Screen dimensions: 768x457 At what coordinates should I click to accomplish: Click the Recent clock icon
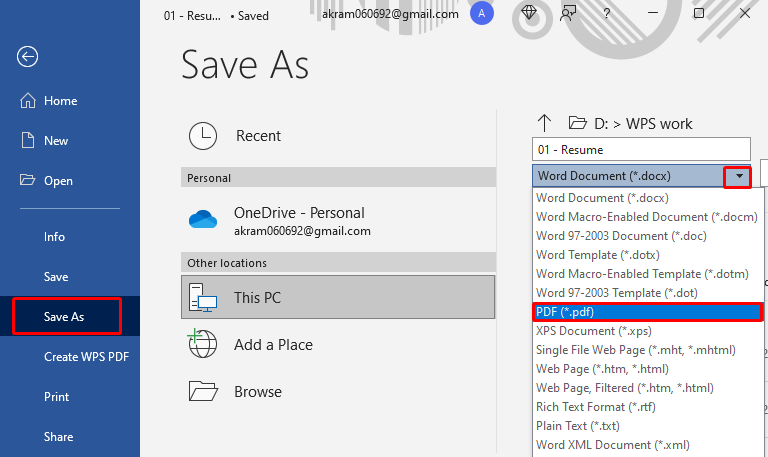[203, 136]
